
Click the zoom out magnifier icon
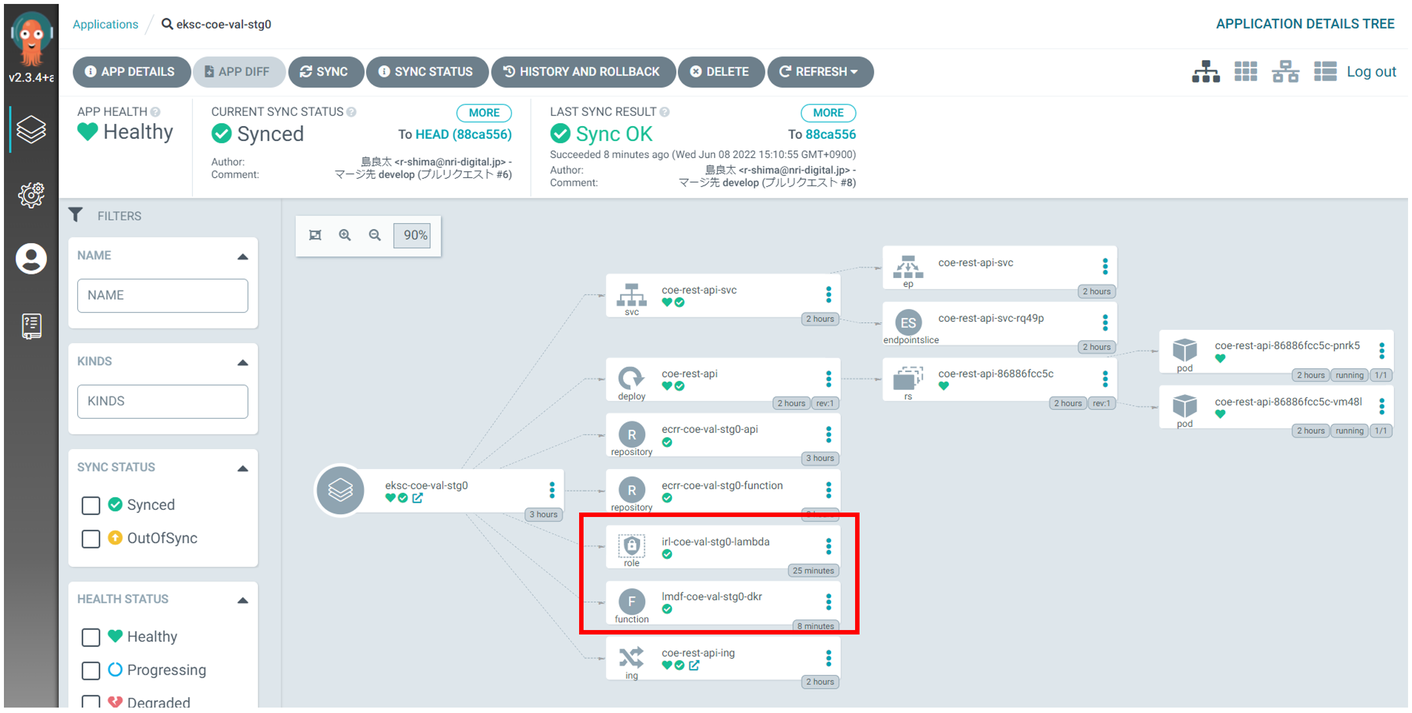point(375,236)
